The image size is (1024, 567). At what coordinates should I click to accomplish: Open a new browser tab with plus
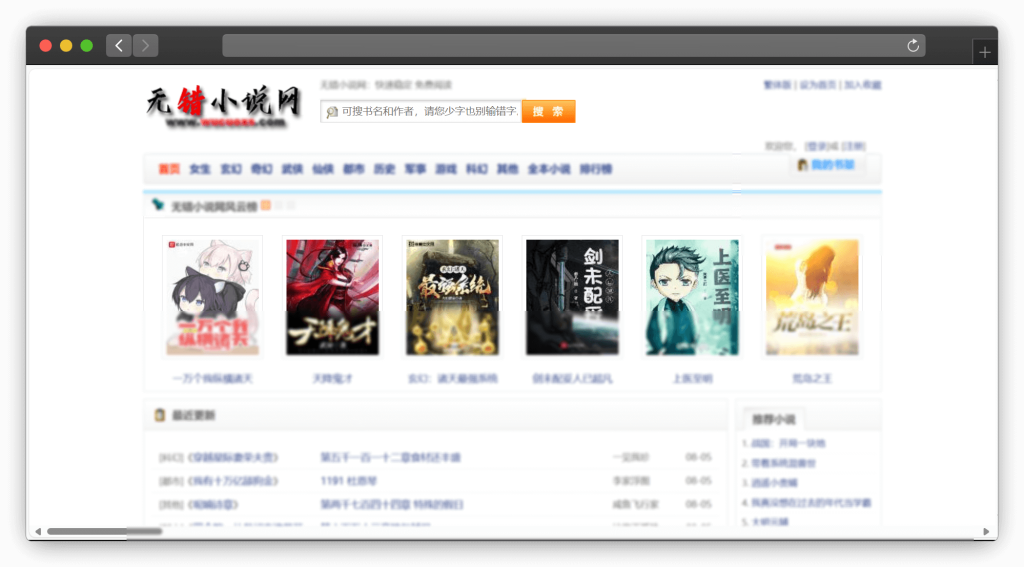[x=985, y=52]
